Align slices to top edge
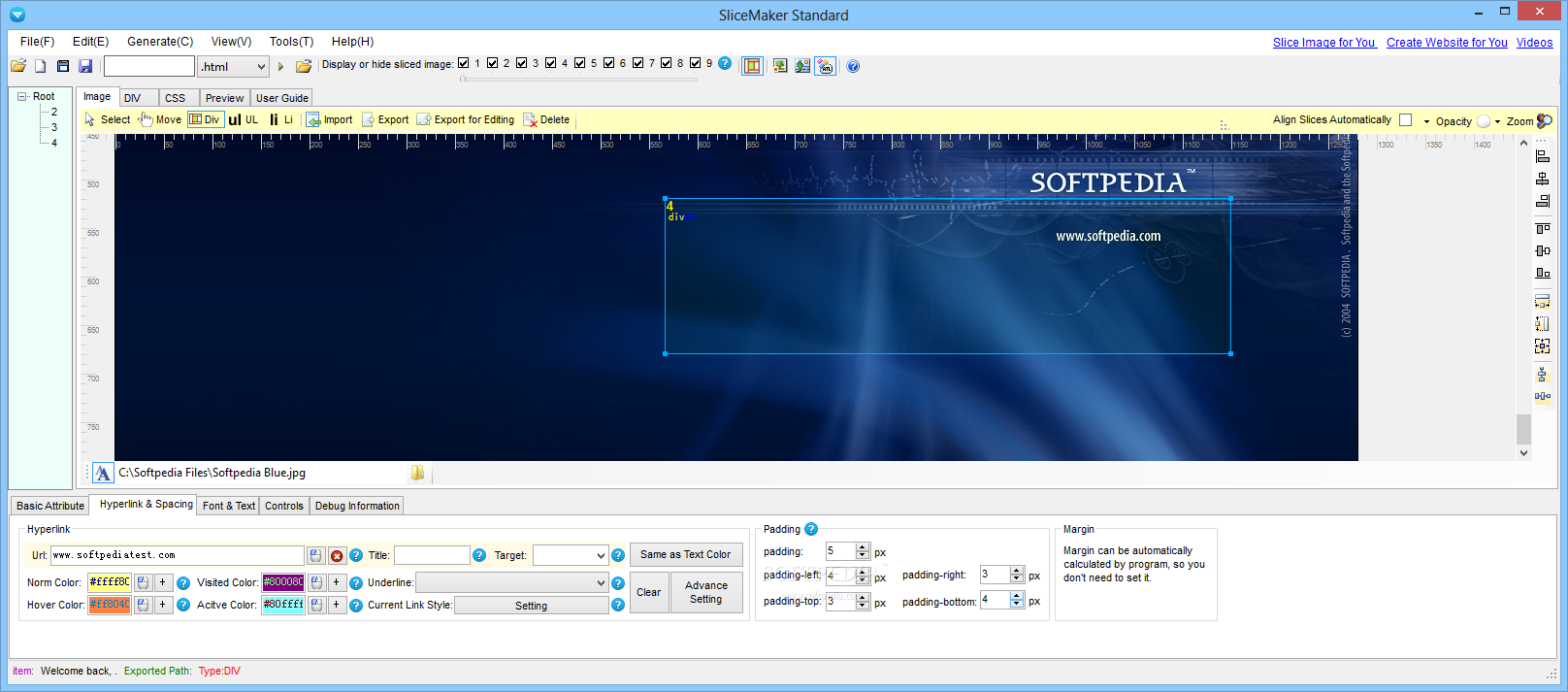The width and height of the screenshot is (1568, 692). pyautogui.click(x=1543, y=229)
